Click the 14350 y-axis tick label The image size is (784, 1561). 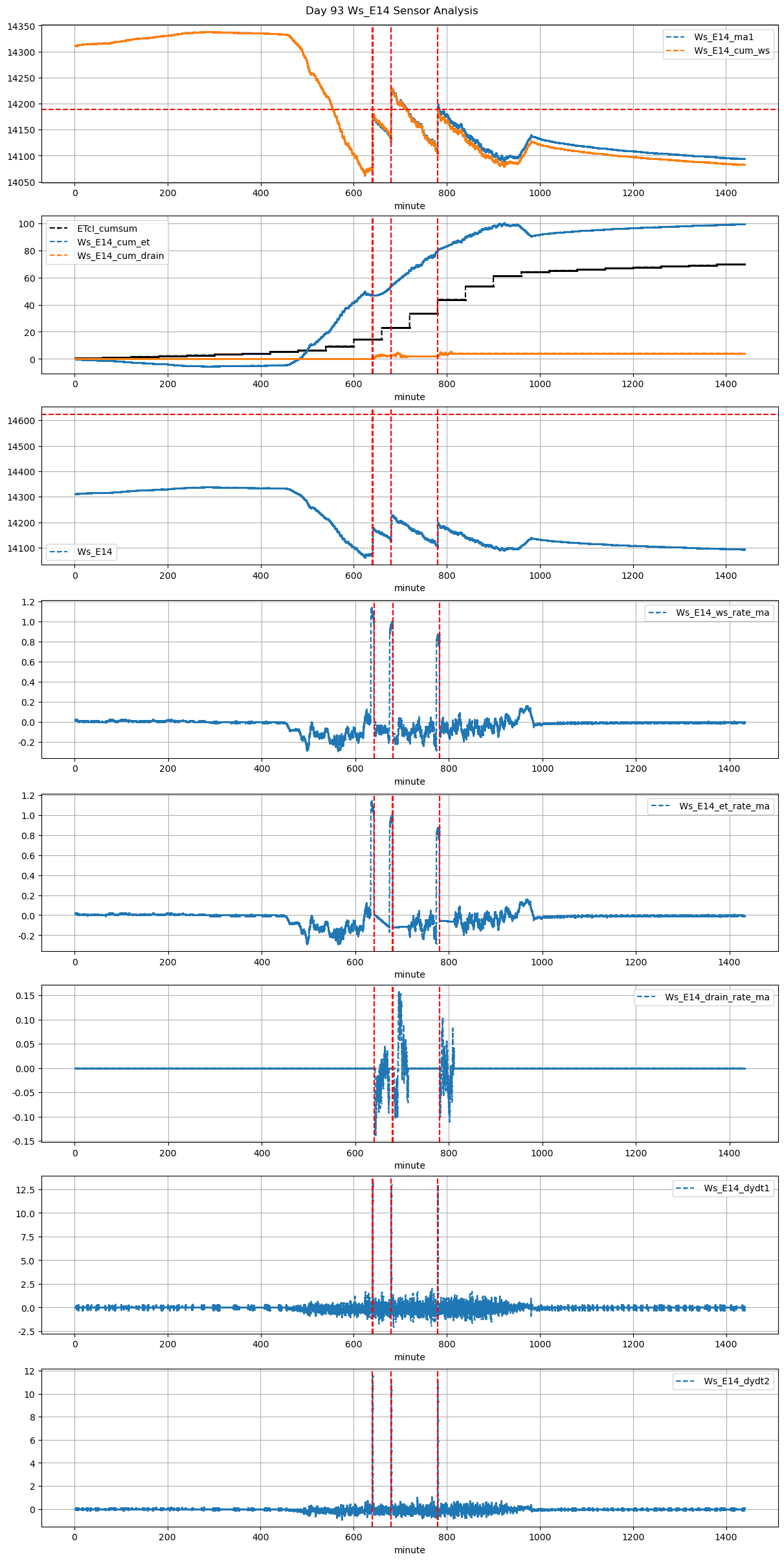pyautogui.click(x=21, y=27)
